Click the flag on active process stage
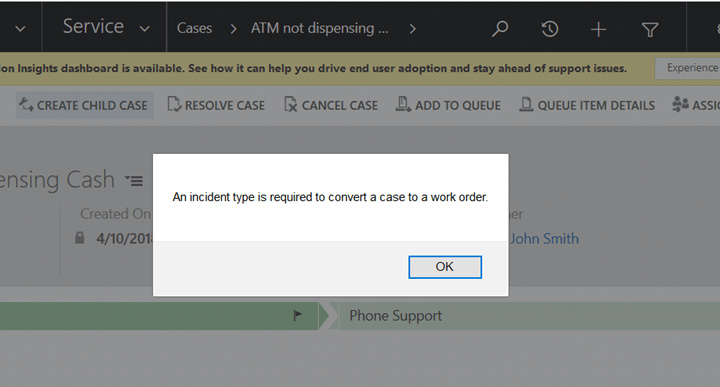 click(298, 315)
